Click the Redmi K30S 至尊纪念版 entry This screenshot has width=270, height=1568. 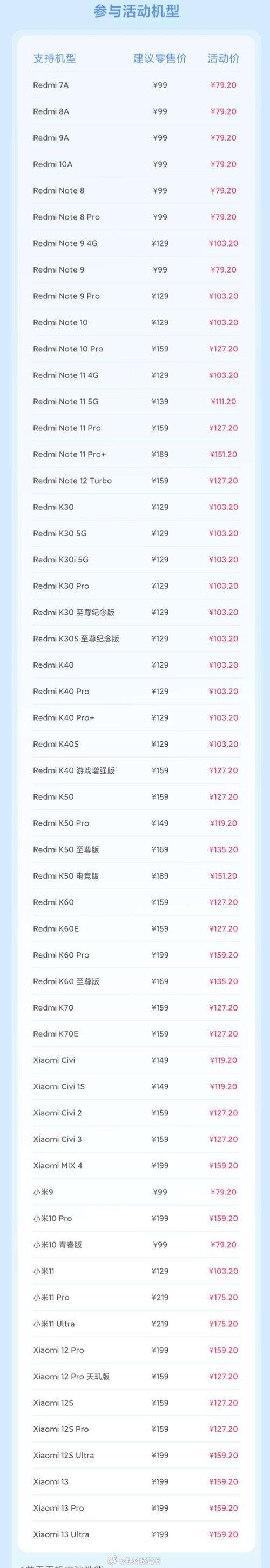76,639
